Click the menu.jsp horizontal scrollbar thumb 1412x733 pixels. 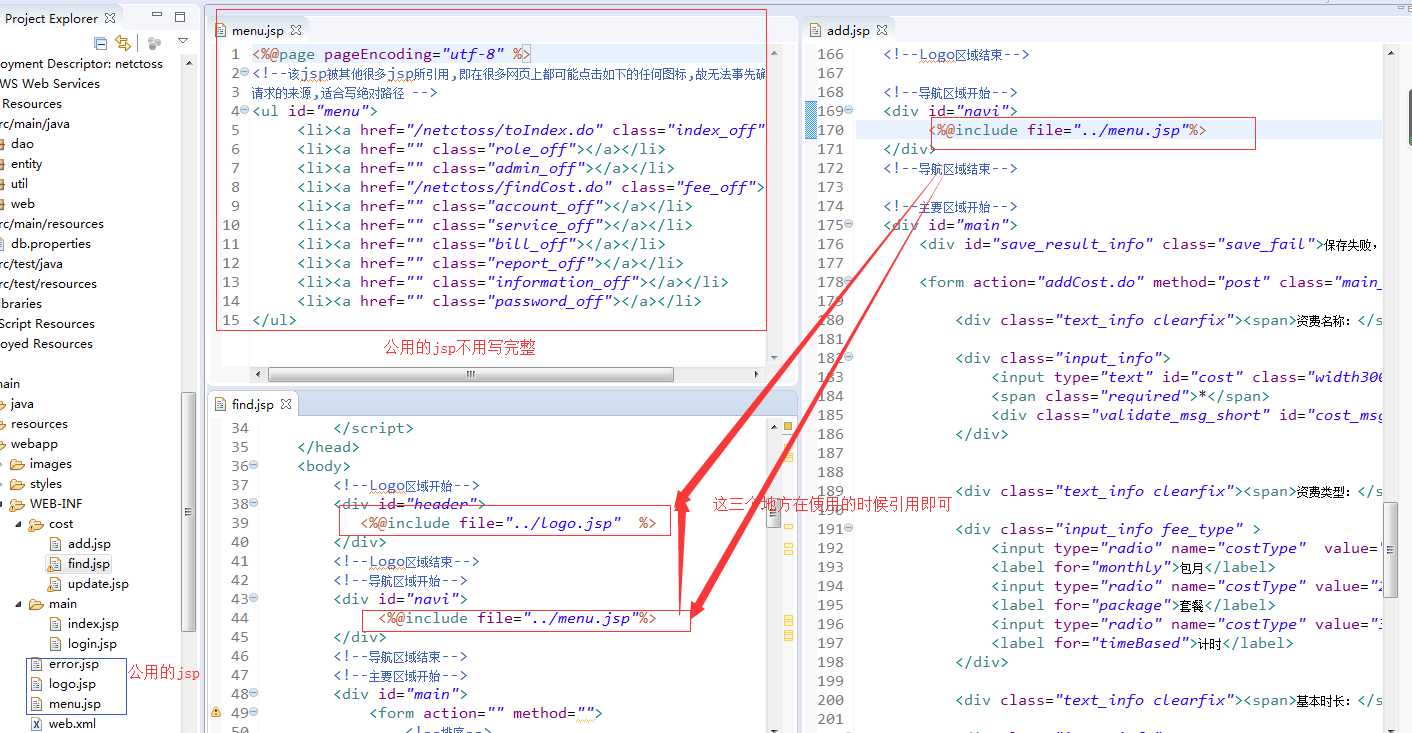click(x=470, y=374)
